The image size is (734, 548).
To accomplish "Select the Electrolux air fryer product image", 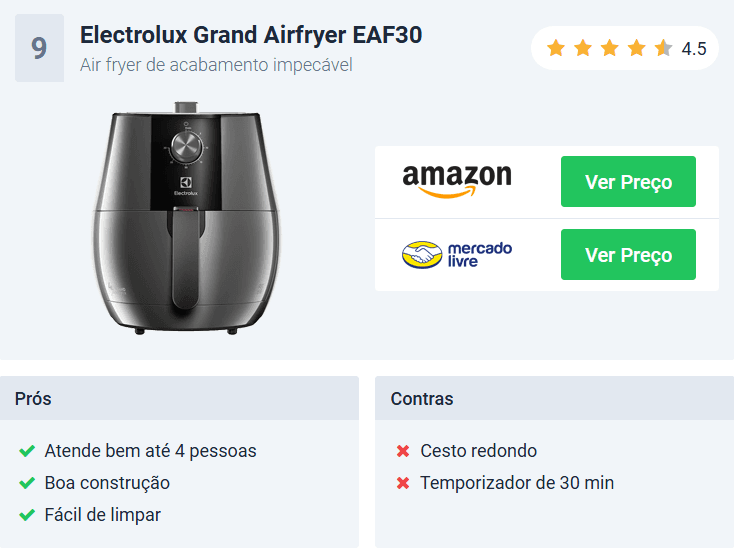I will point(186,218).
